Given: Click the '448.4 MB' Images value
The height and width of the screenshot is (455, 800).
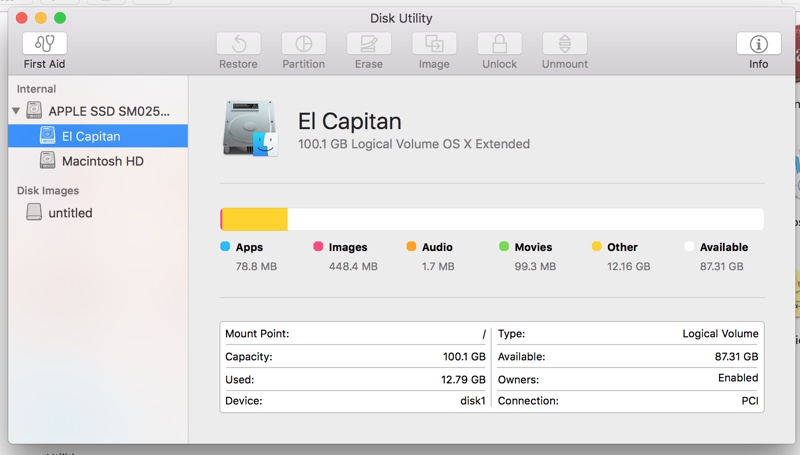Looking at the screenshot, I should 353,266.
